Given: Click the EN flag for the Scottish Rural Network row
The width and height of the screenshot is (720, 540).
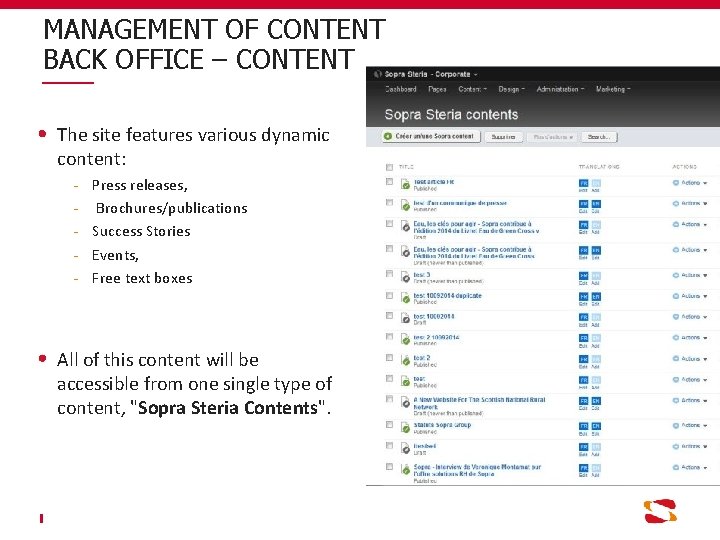Looking at the screenshot, I should (596, 401).
